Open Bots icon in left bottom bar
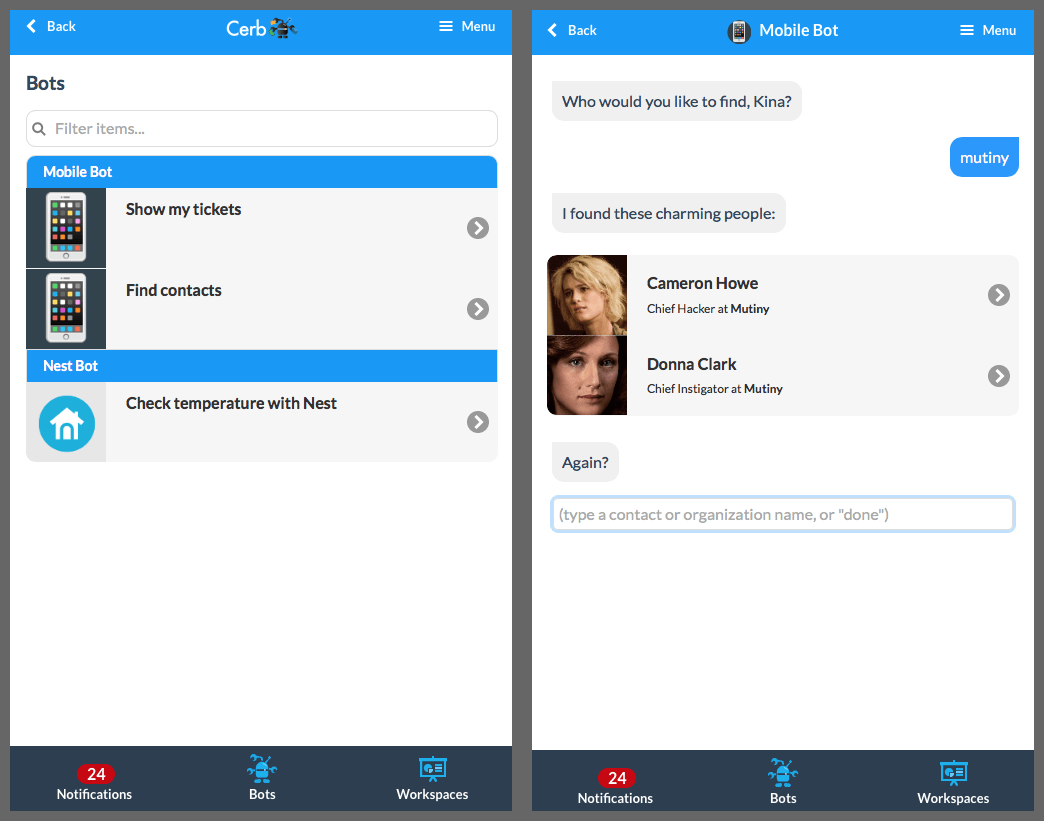1044x821 pixels. (262, 768)
